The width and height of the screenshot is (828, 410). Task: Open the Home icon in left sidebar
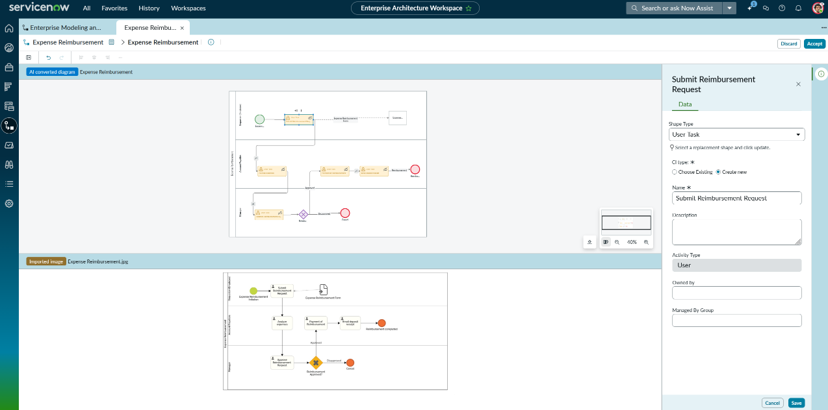[9, 28]
